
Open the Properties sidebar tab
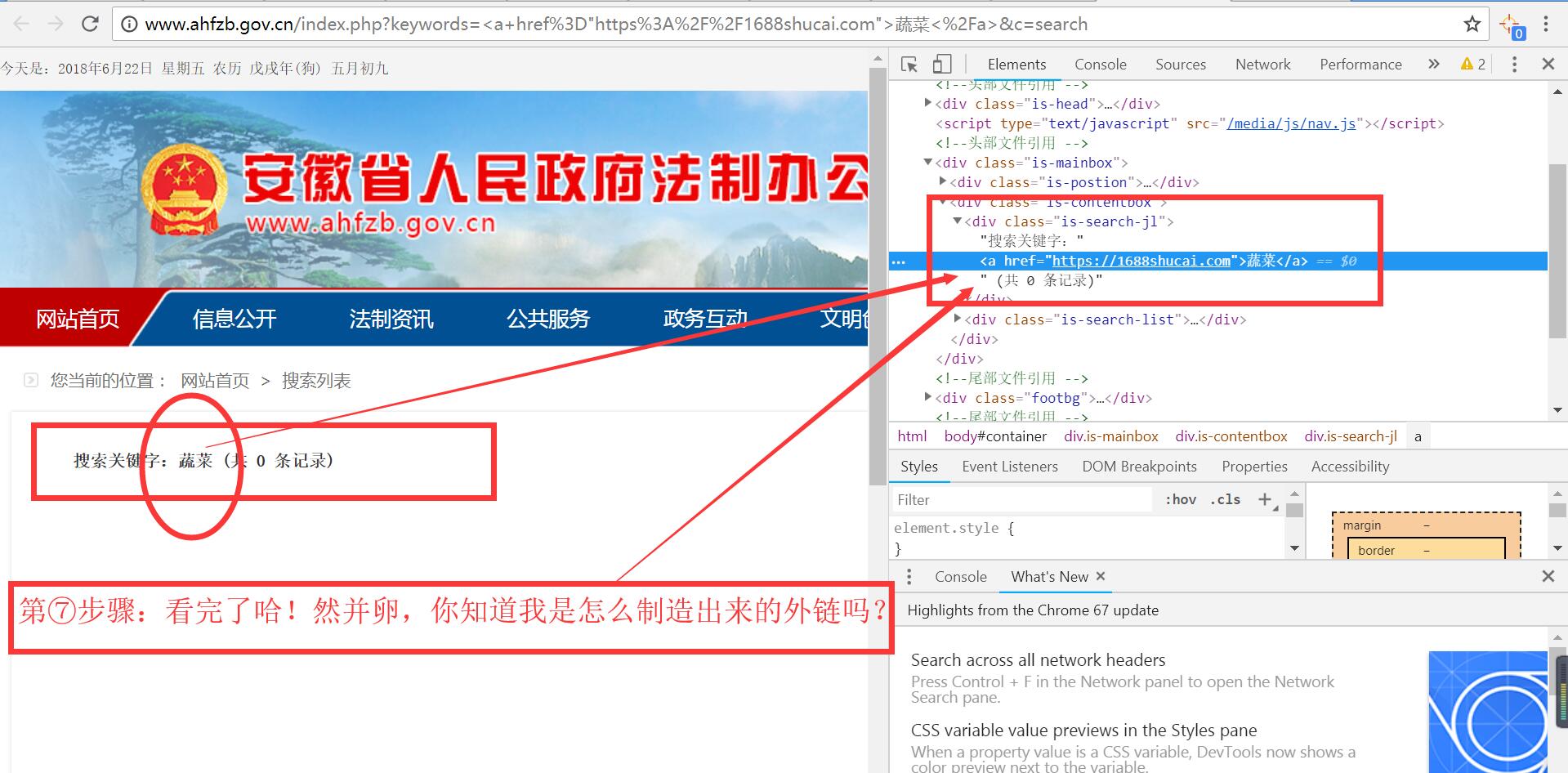(x=1254, y=467)
